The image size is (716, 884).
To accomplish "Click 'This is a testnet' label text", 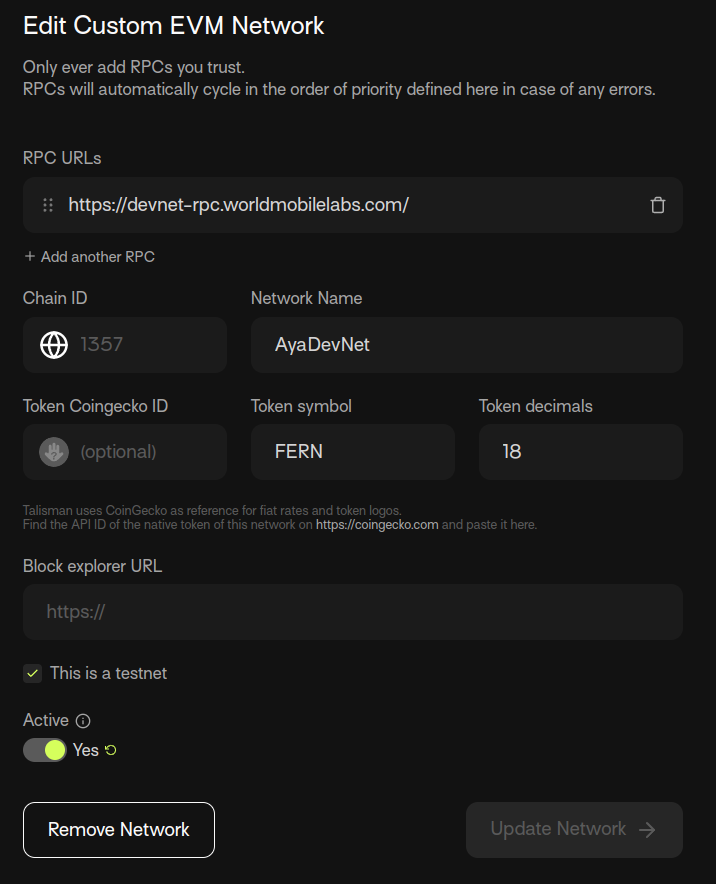I will point(108,673).
